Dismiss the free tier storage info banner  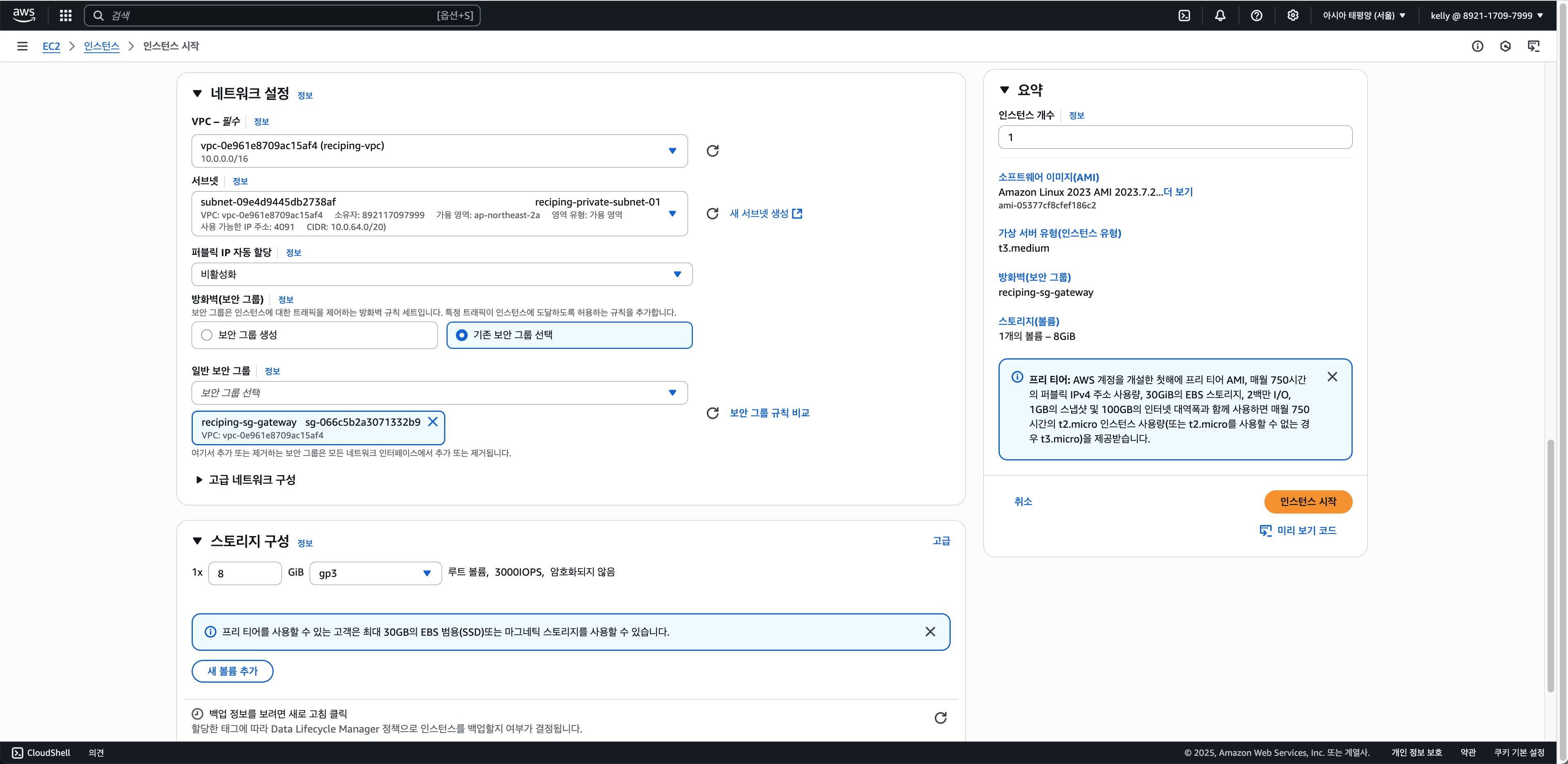(x=929, y=631)
